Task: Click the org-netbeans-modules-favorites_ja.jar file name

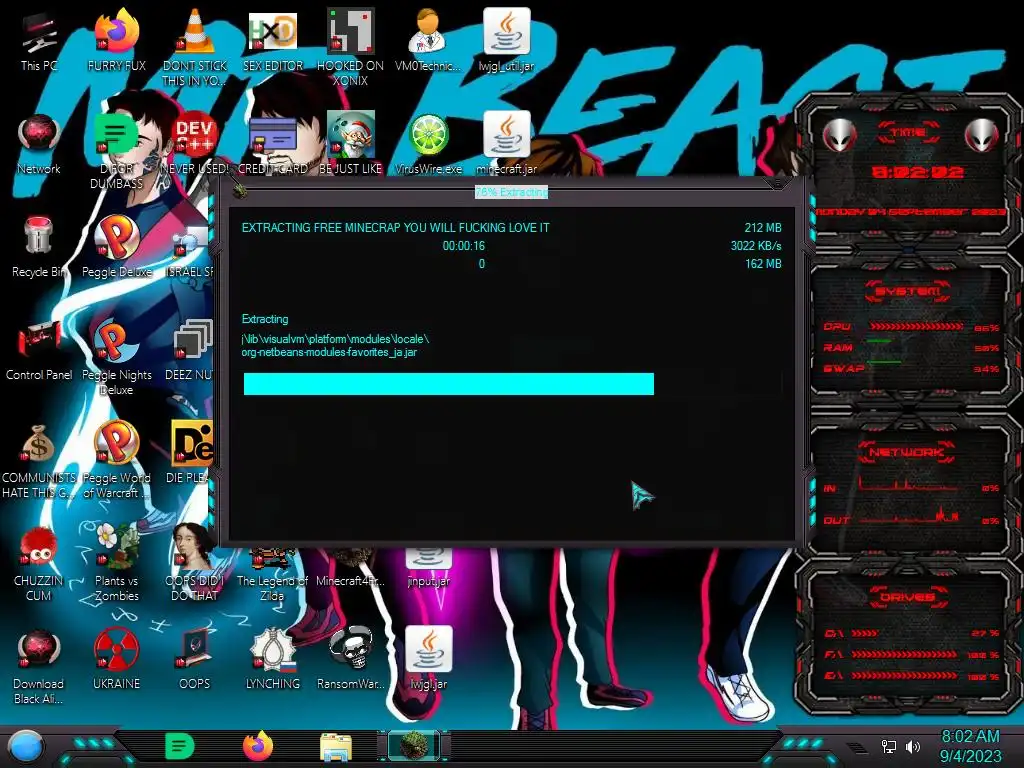Action: pyautogui.click(x=329, y=353)
